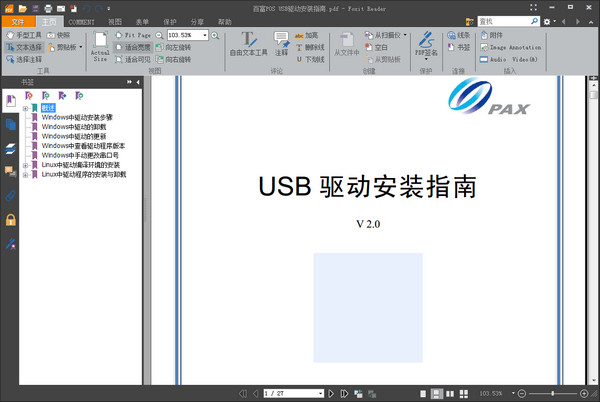The height and width of the screenshot is (402, 600).
Task: Select the 手型工具 hand tool
Action: click(x=24, y=35)
